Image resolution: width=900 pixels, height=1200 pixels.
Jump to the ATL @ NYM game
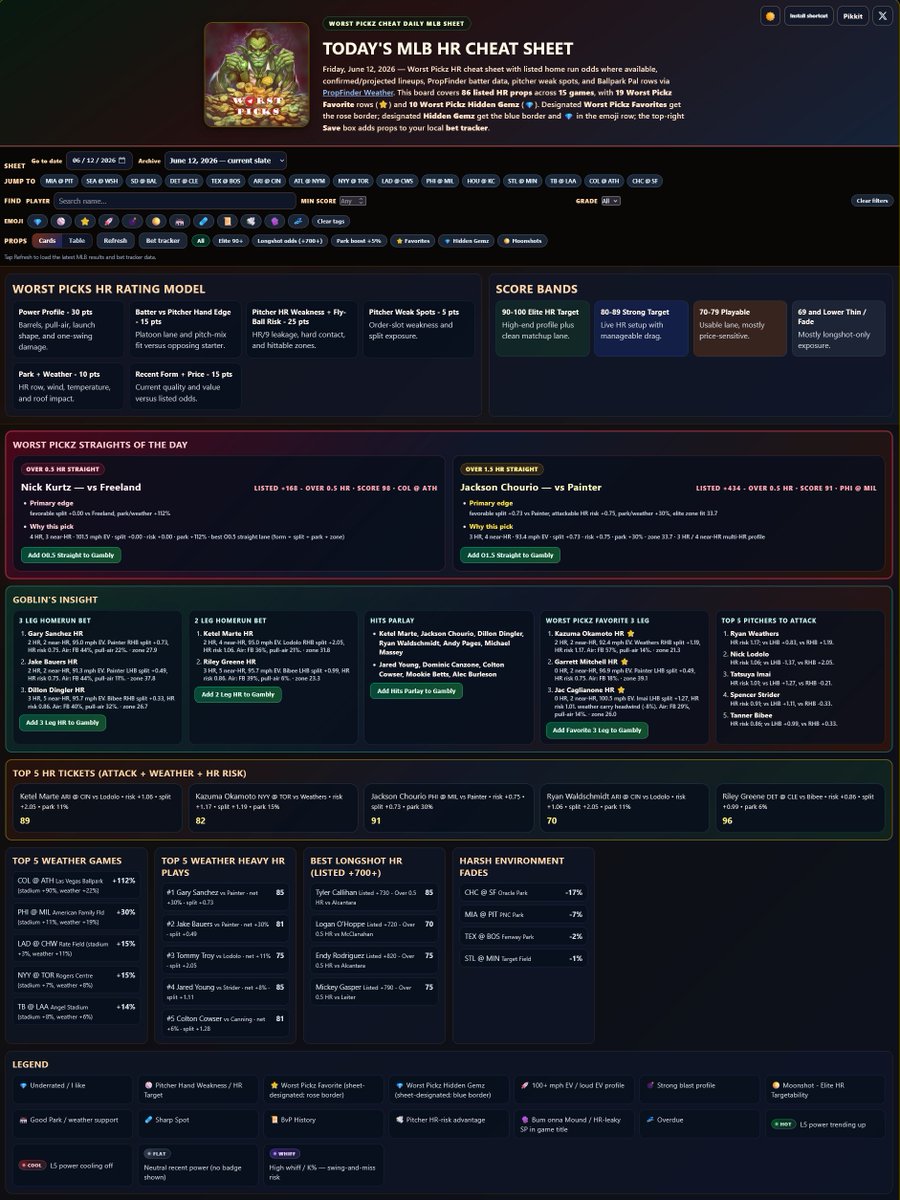click(x=309, y=181)
